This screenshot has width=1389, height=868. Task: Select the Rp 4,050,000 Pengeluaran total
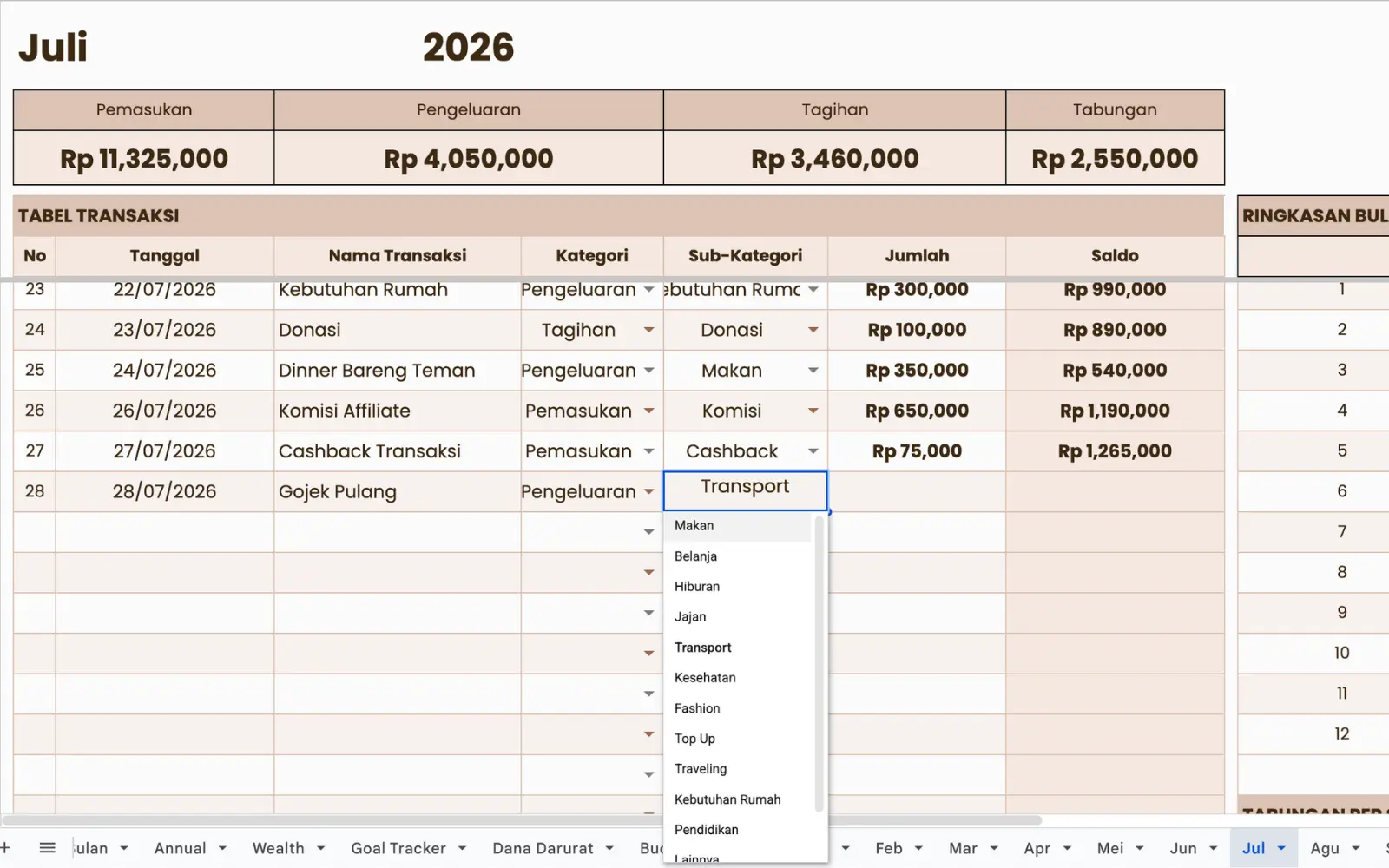pos(469,159)
